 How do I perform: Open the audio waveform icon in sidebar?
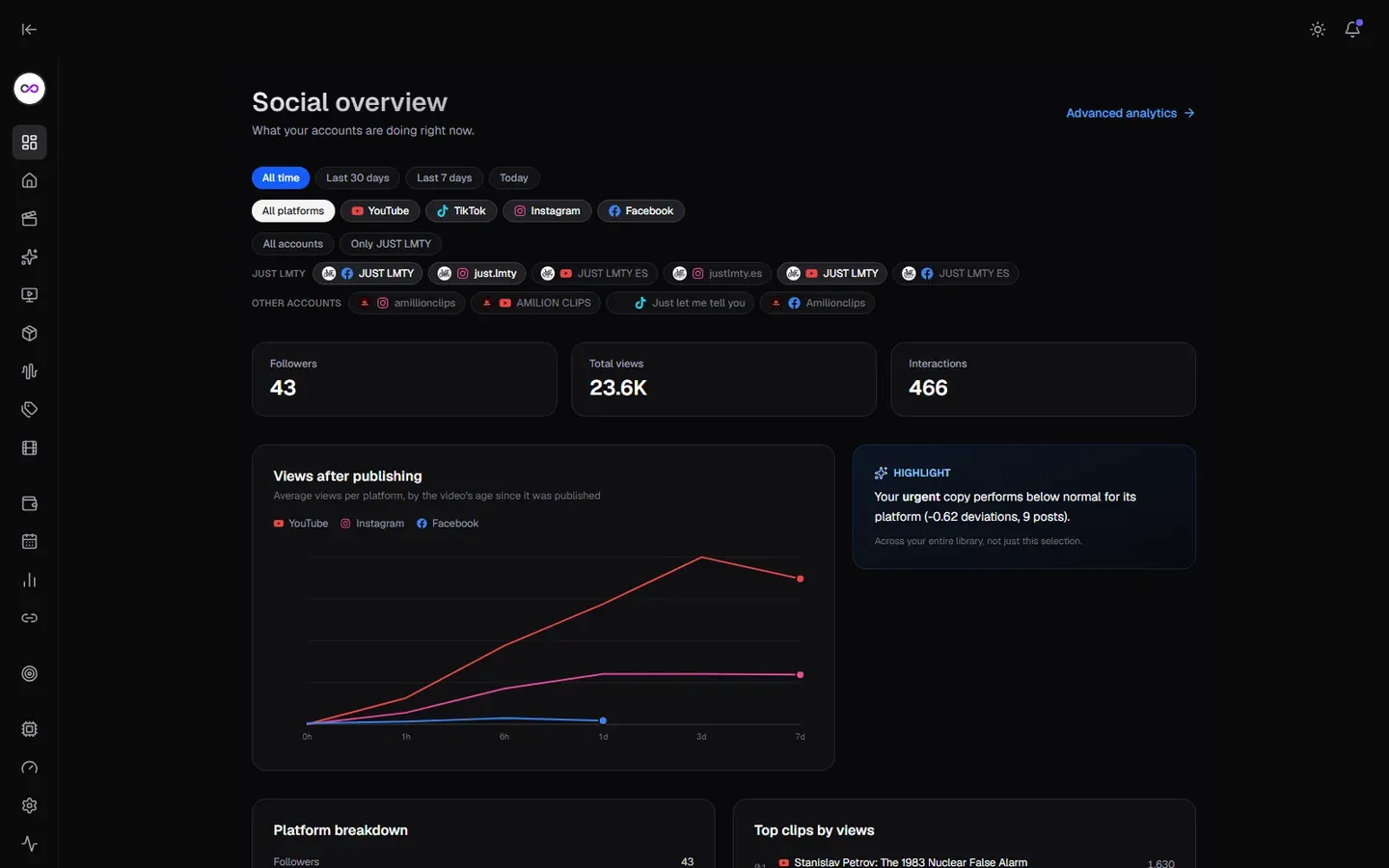coord(30,371)
